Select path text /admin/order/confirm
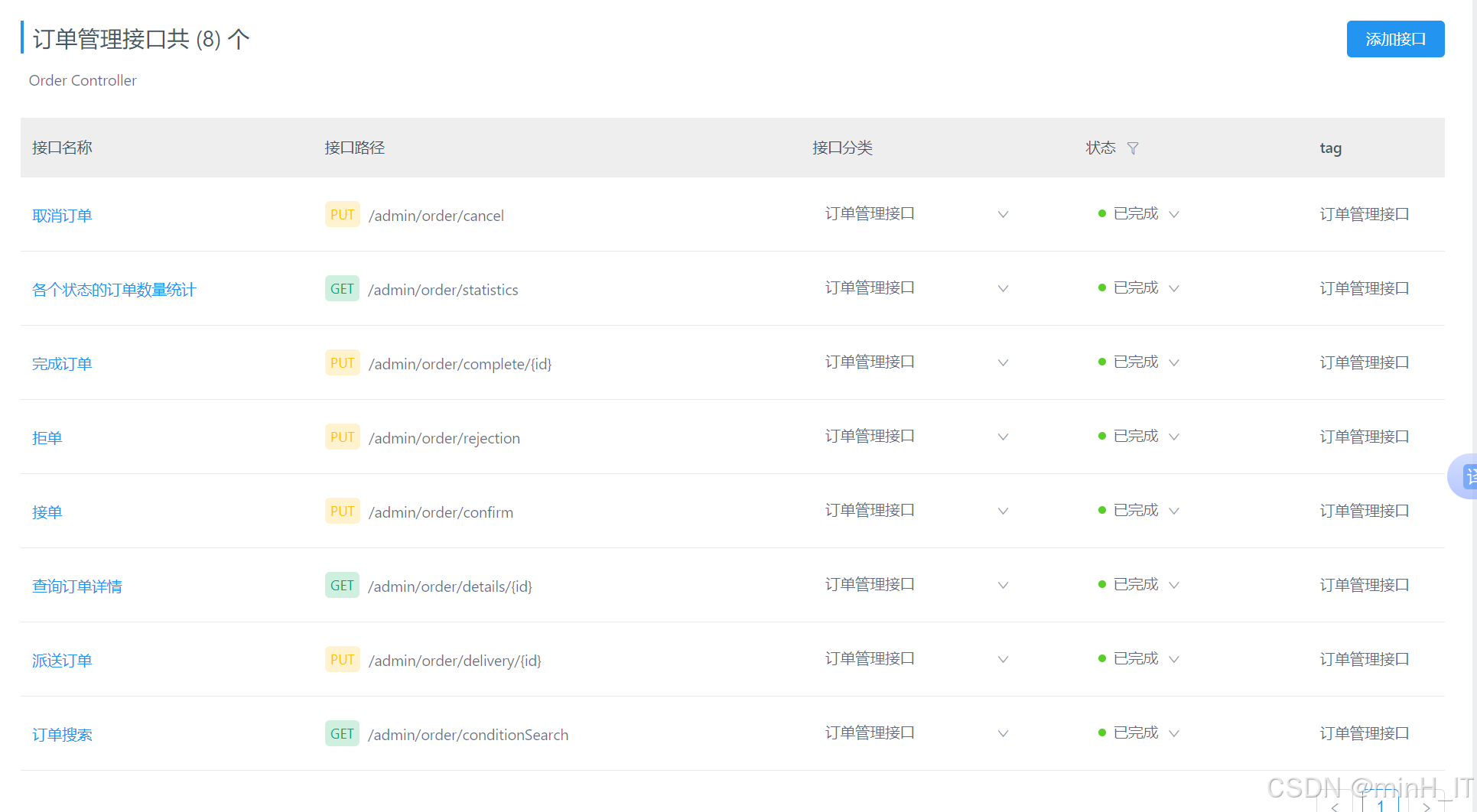This screenshot has width=1477, height=812. [441, 513]
